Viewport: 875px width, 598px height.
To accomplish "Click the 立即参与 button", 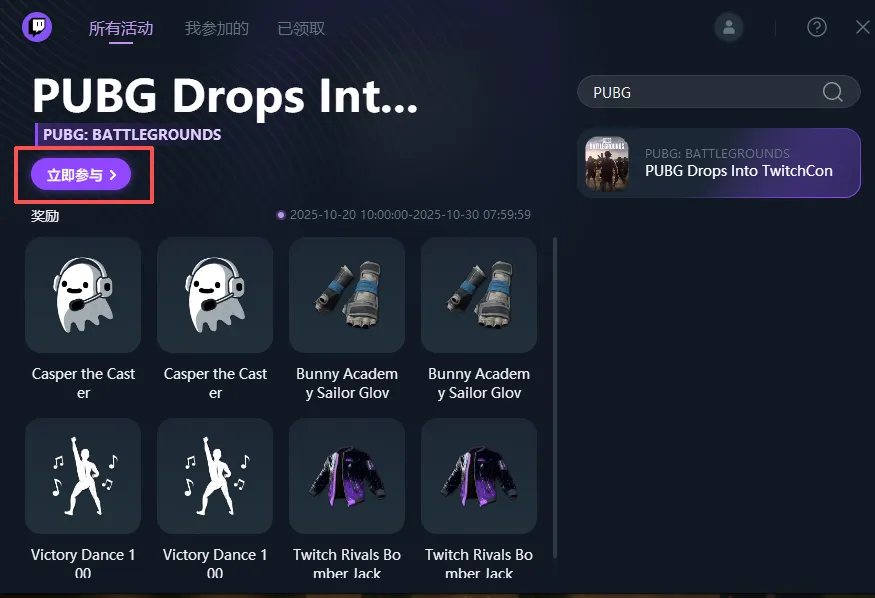I will click(81, 175).
